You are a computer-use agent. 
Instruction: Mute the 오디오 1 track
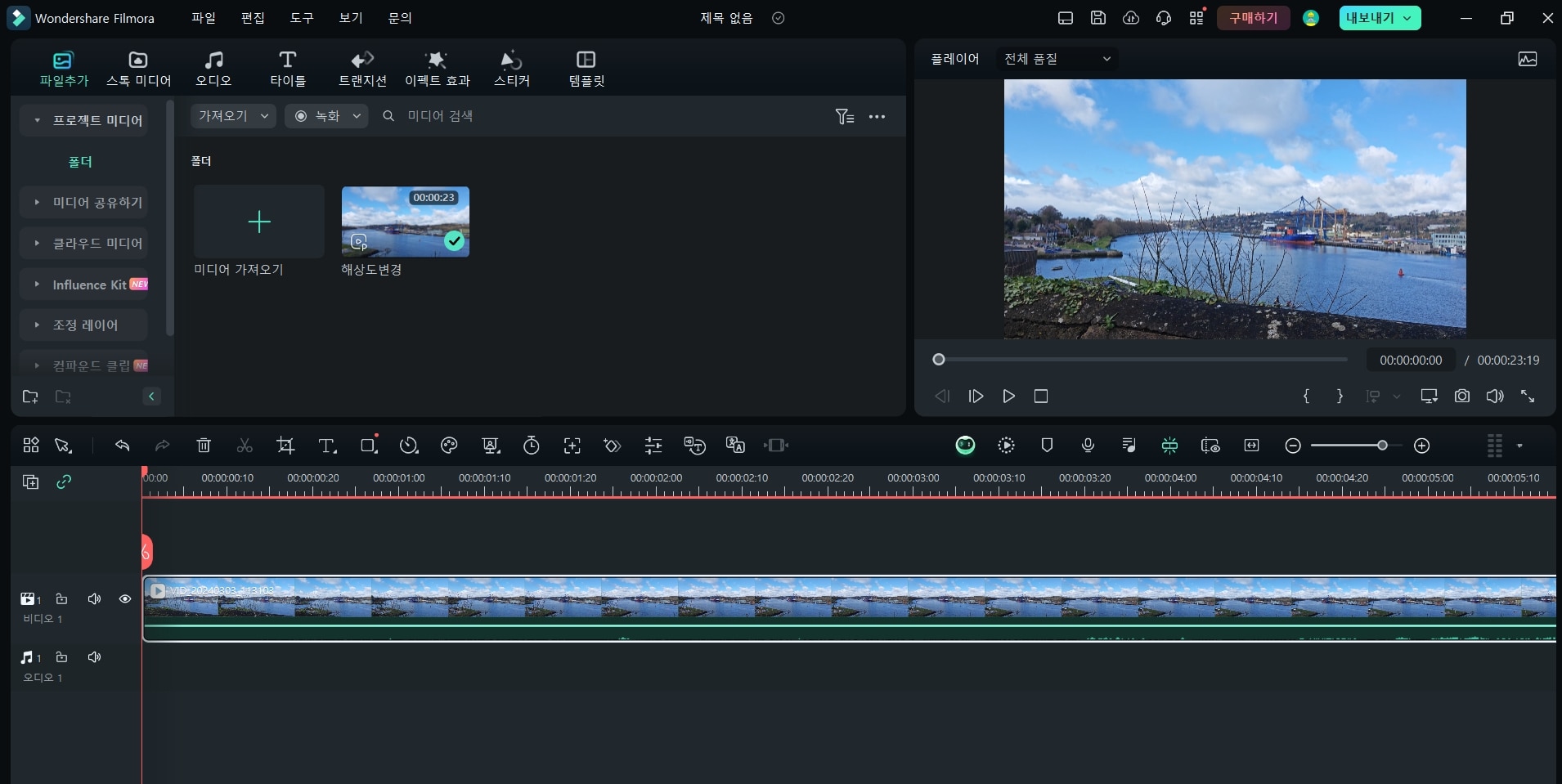(95, 657)
